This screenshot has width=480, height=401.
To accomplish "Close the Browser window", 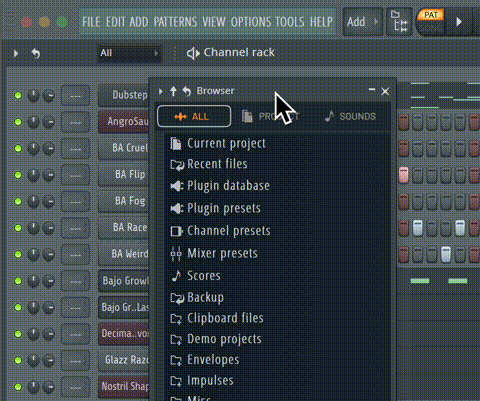I will pos(385,91).
